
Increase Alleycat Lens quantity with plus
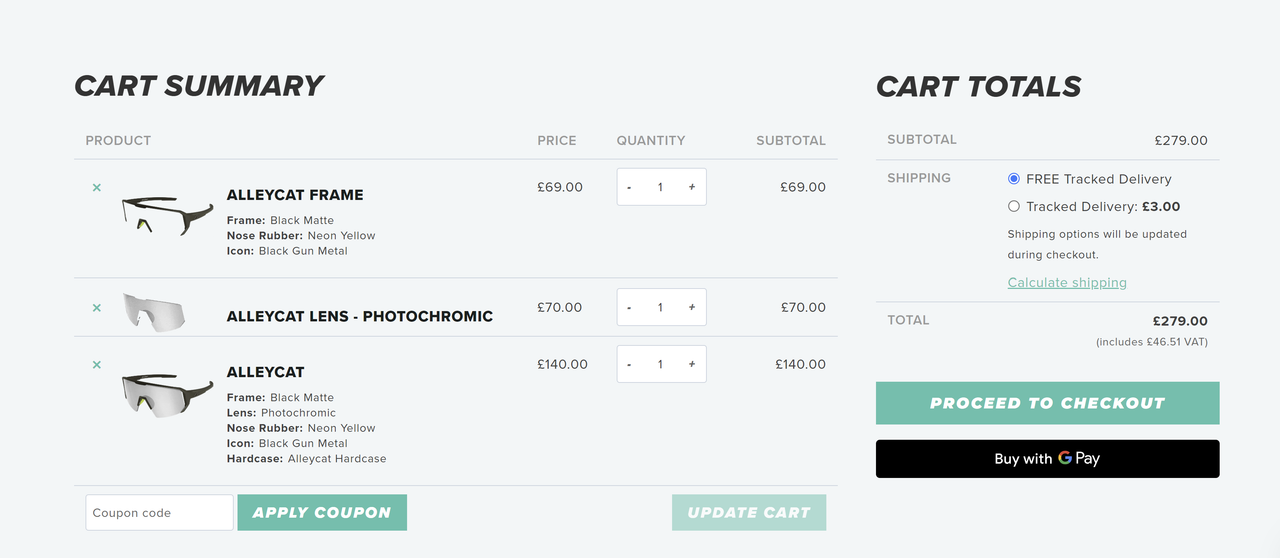[691, 307]
